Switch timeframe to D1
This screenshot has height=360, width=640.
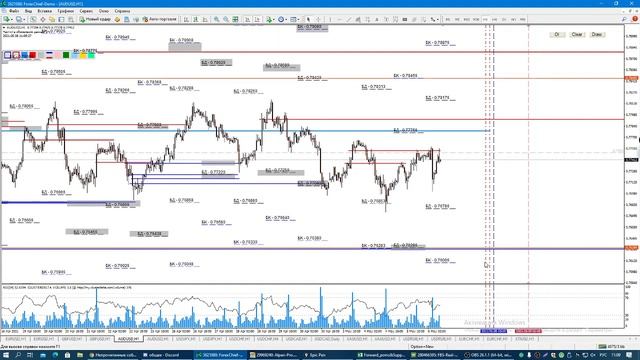point(504,19)
